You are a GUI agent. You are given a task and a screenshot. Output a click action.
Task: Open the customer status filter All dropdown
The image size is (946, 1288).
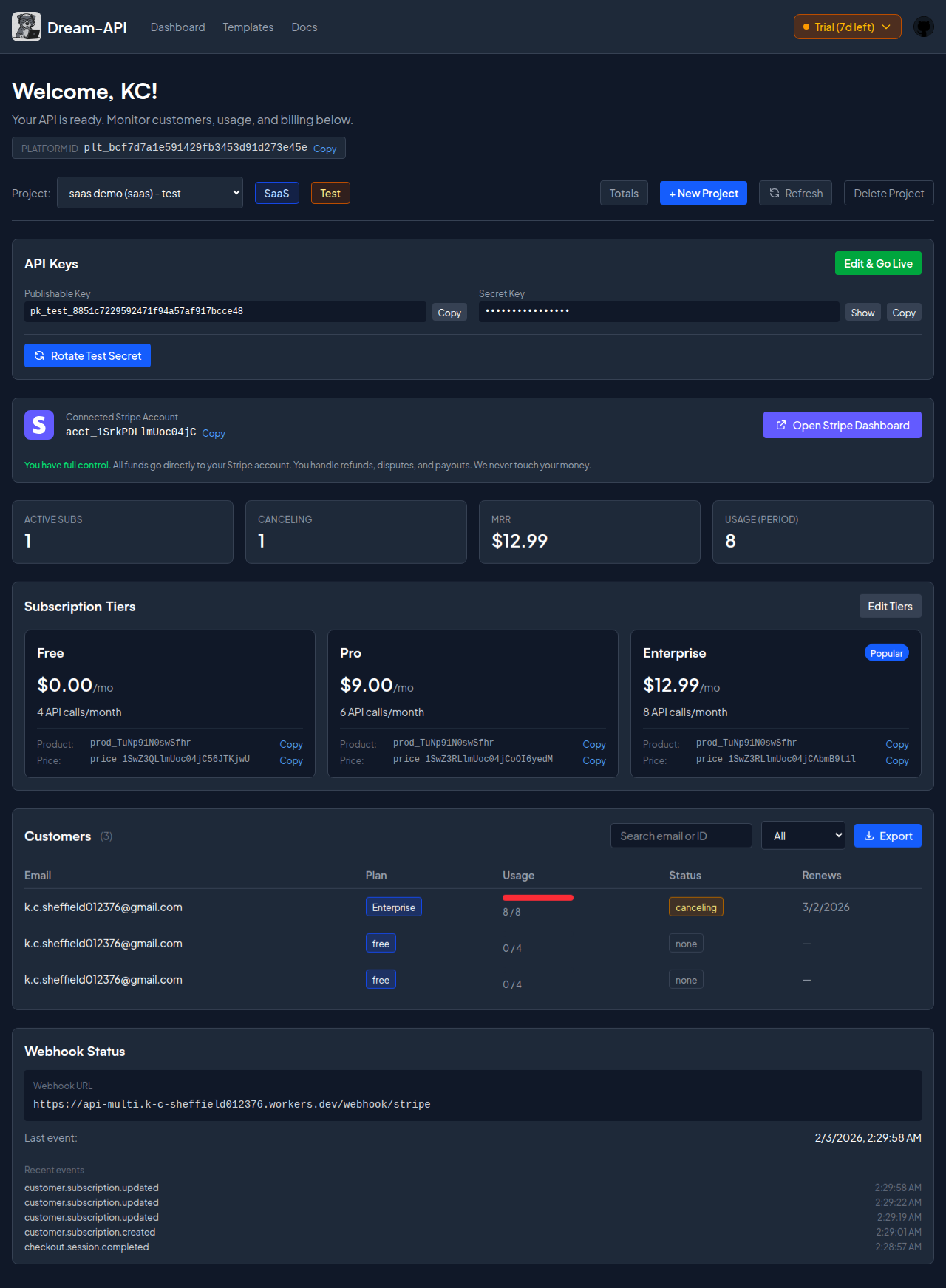[803, 836]
